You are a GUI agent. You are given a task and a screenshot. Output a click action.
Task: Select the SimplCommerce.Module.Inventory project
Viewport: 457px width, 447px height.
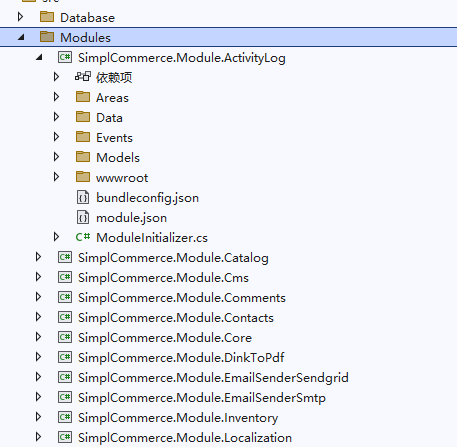tap(178, 418)
